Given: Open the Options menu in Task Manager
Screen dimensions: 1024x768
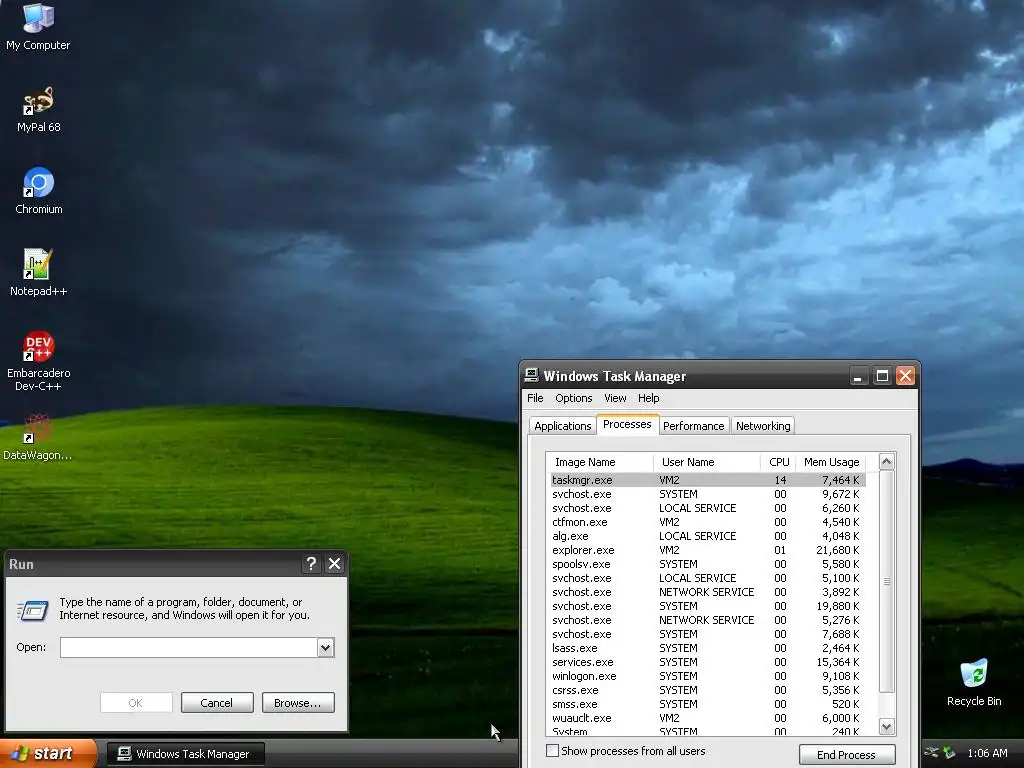Looking at the screenshot, I should 573,398.
